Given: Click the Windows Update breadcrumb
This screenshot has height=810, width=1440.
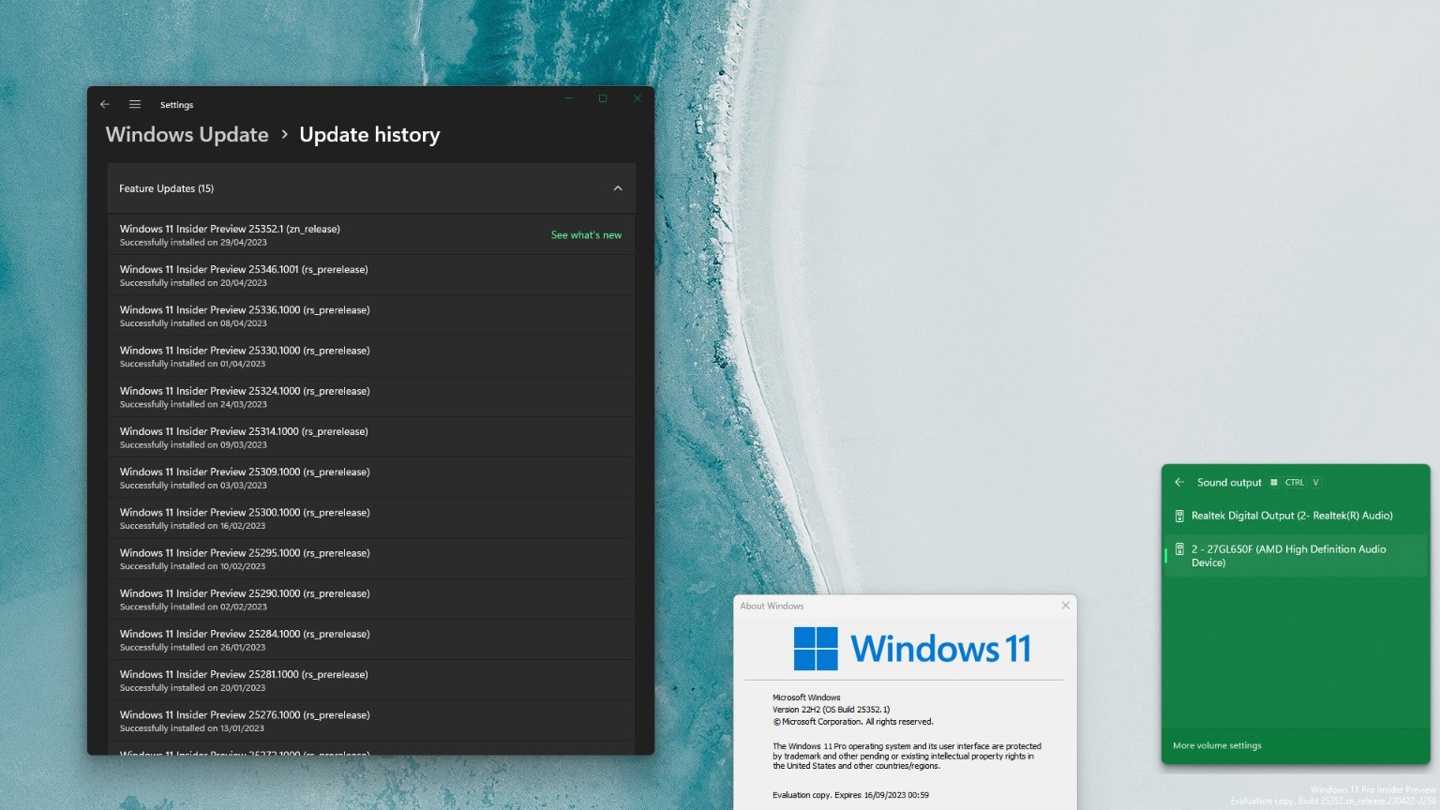Looking at the screenshot, I should 186,134.
